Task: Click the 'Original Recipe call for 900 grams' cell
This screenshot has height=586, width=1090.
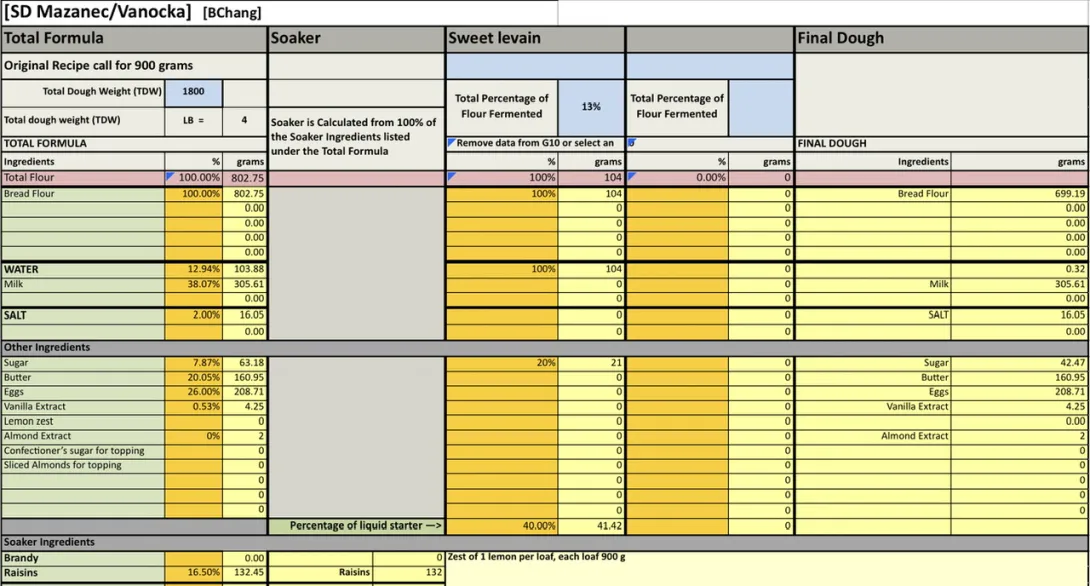Action: point(134,66)
